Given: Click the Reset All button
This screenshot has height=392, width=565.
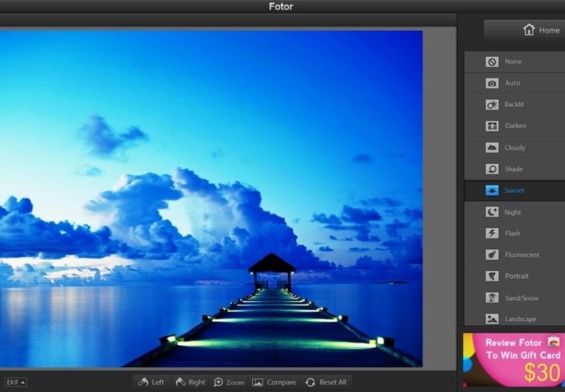Looking at the screenshot, I should pyautogui.click(x=326, y=382).
